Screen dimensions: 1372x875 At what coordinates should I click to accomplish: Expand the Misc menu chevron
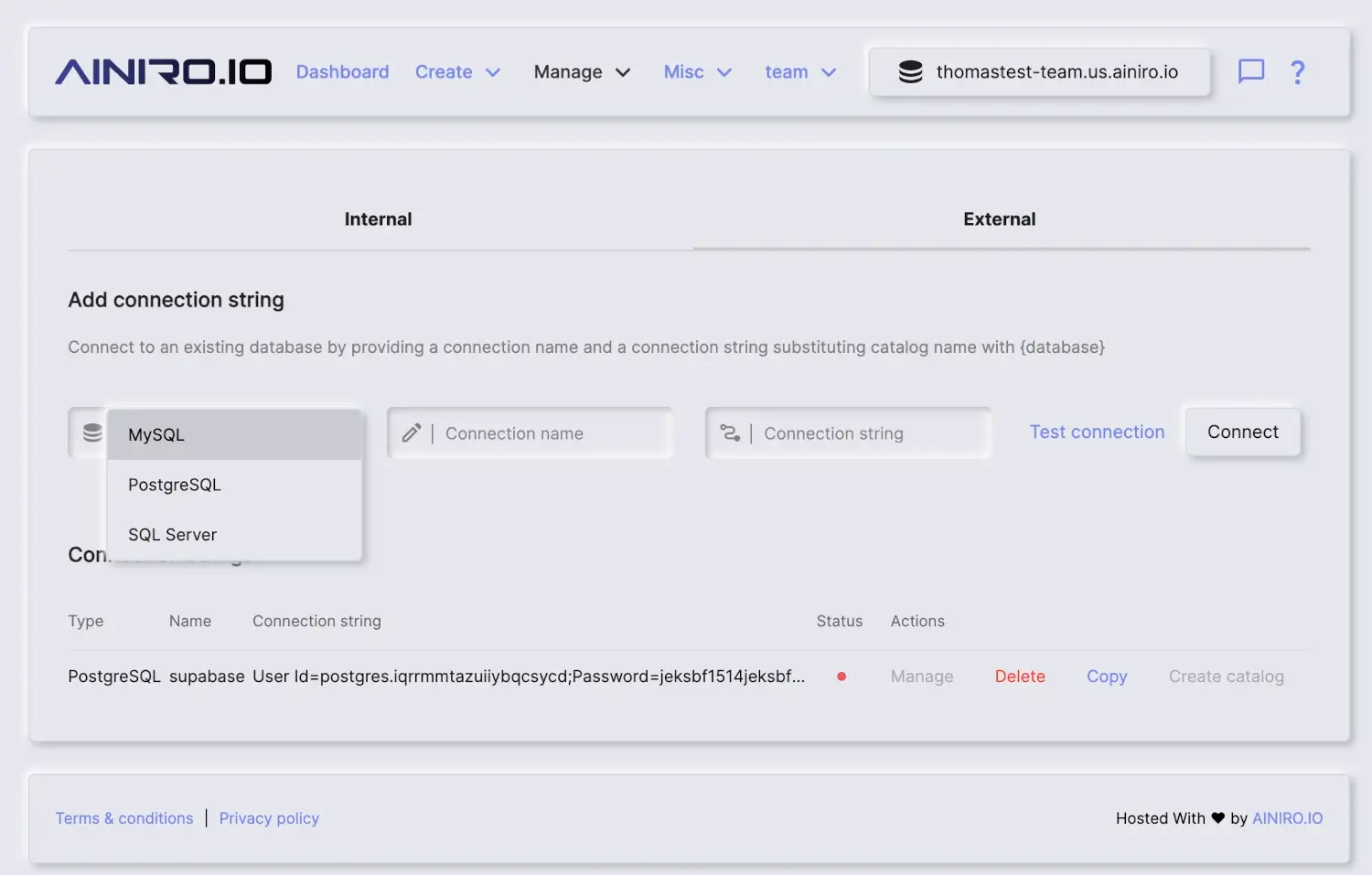tap(724, 72)
